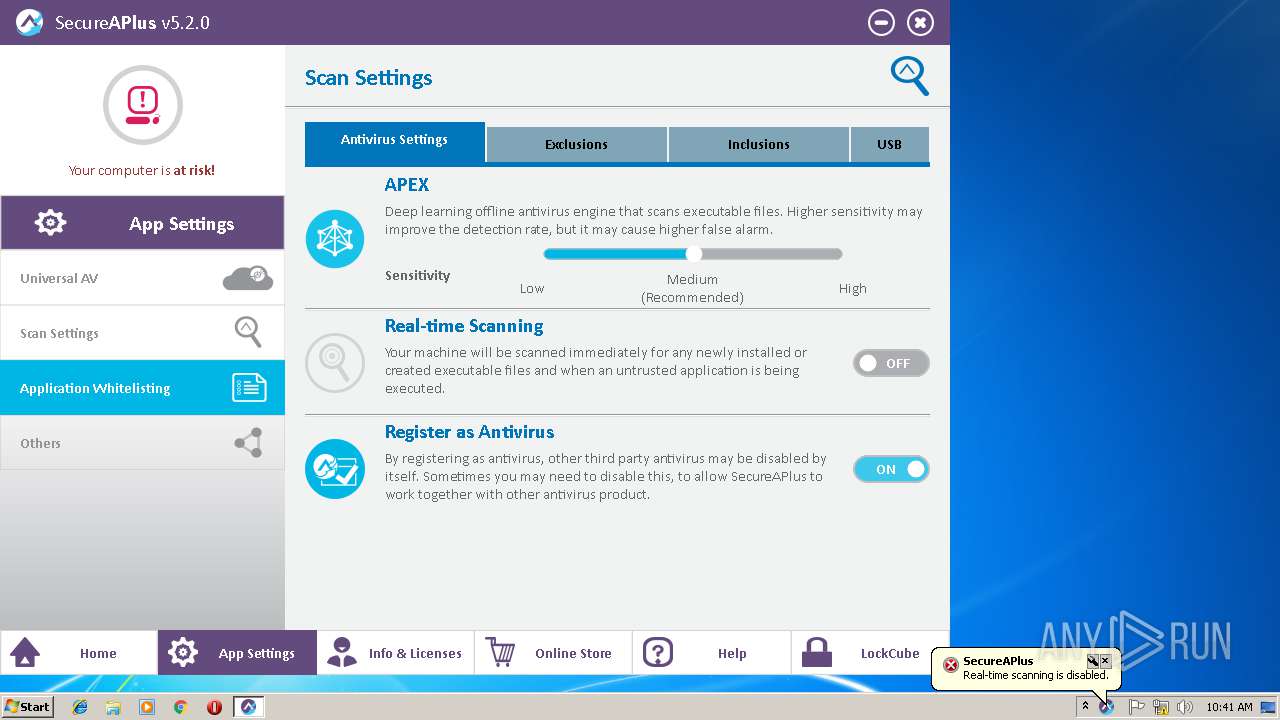
Task: Click the volume speaker tray icon
Action: (x=1185, y=707)
